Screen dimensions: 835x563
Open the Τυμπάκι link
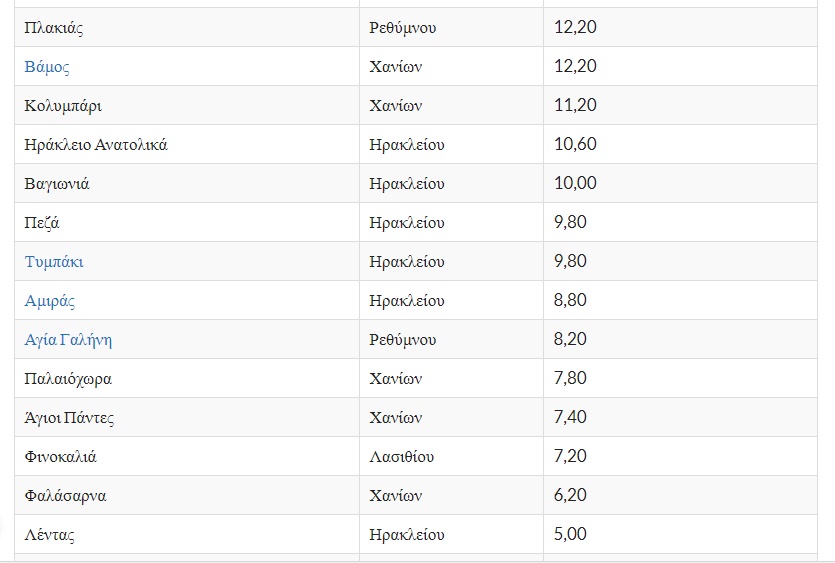54,262
